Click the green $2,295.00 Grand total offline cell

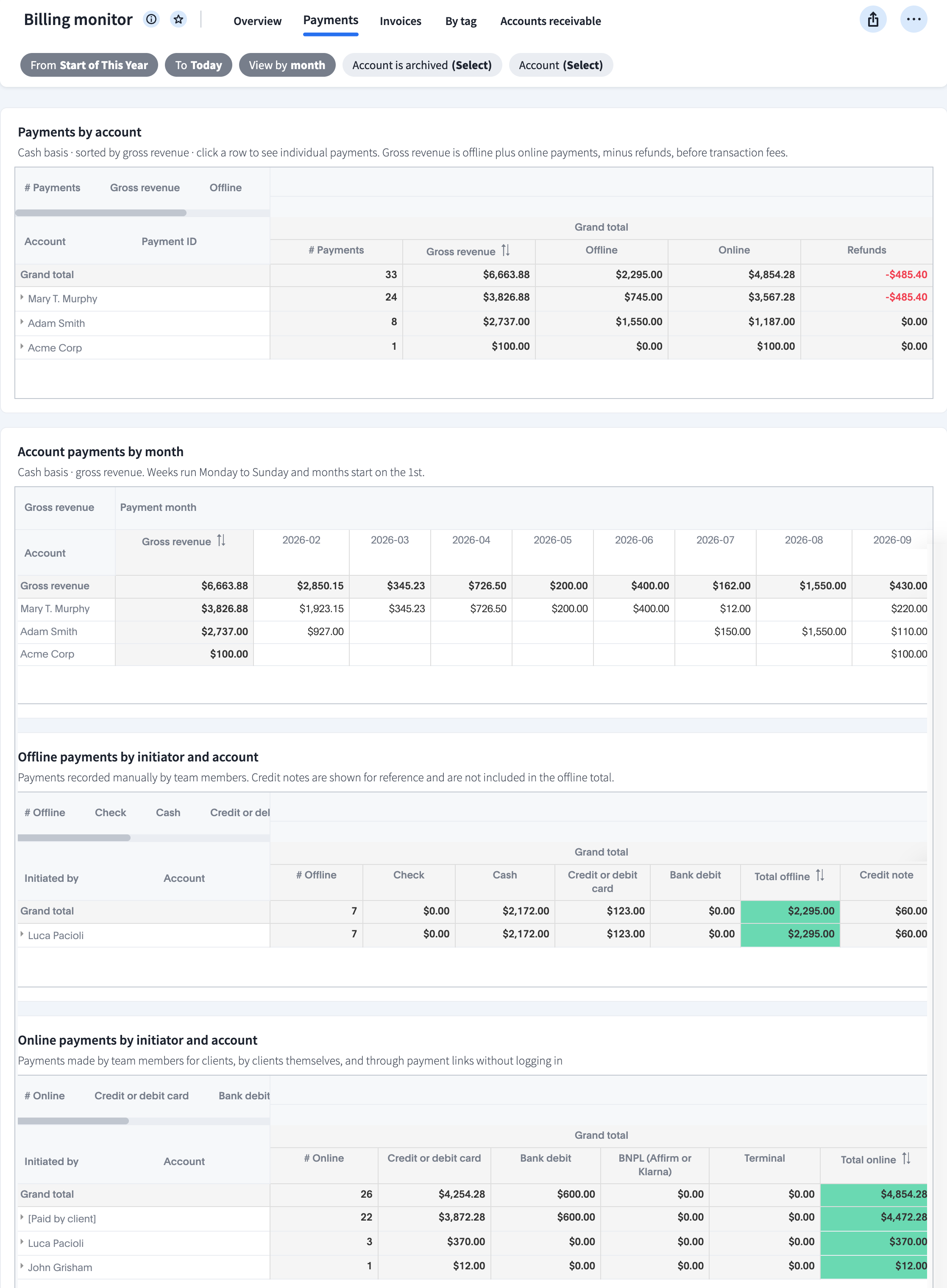pos(790,911)
